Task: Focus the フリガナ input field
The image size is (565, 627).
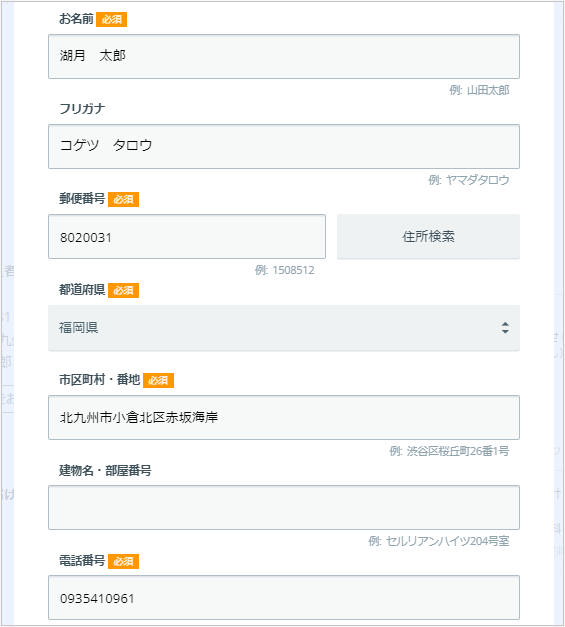Action: pos(284,146)
